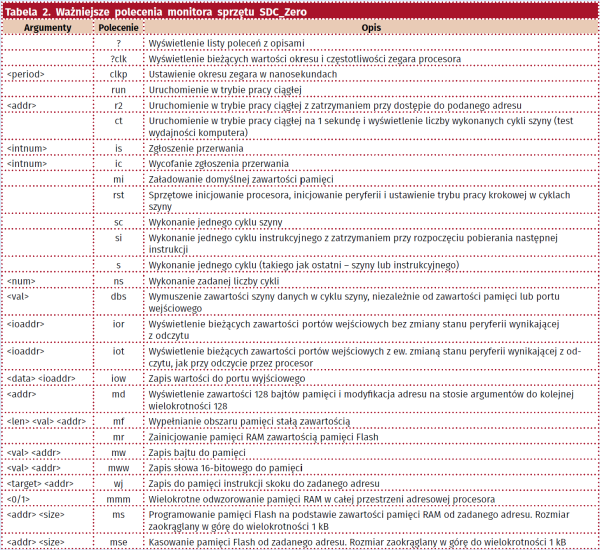The height and width of the screenshot is (550, 600).
Task: Click the '<len> <val> <addr>' argument cell
Action: (x=45, y=423)
